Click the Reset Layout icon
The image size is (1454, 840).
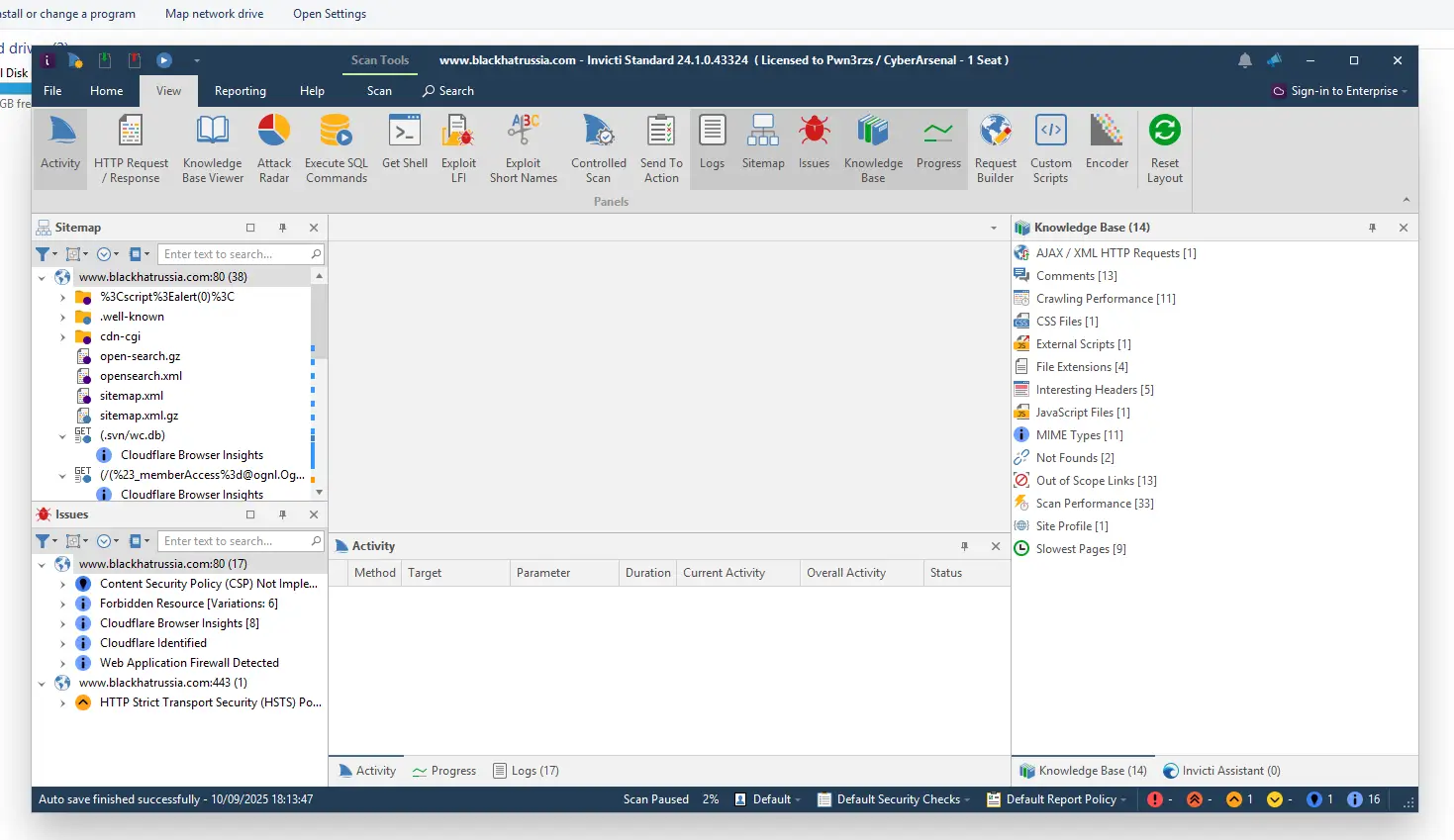click(x=1164, y=148)
